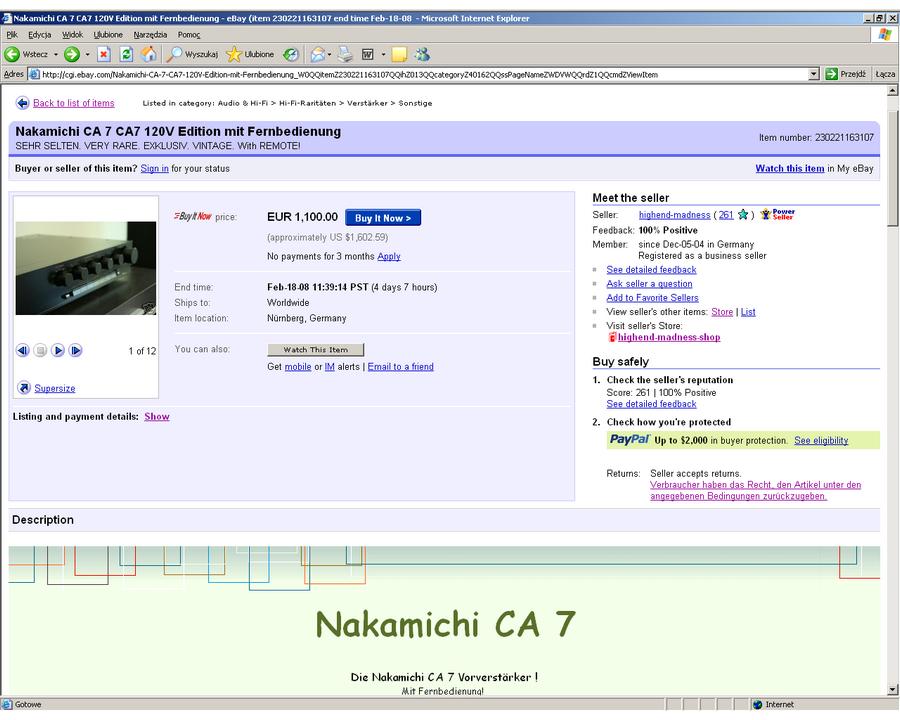Image resolution: width=900 pixels, height=720 pixels.
Task: Expand the Forward button history dropdown arrow
Action: tap(87, 55)
